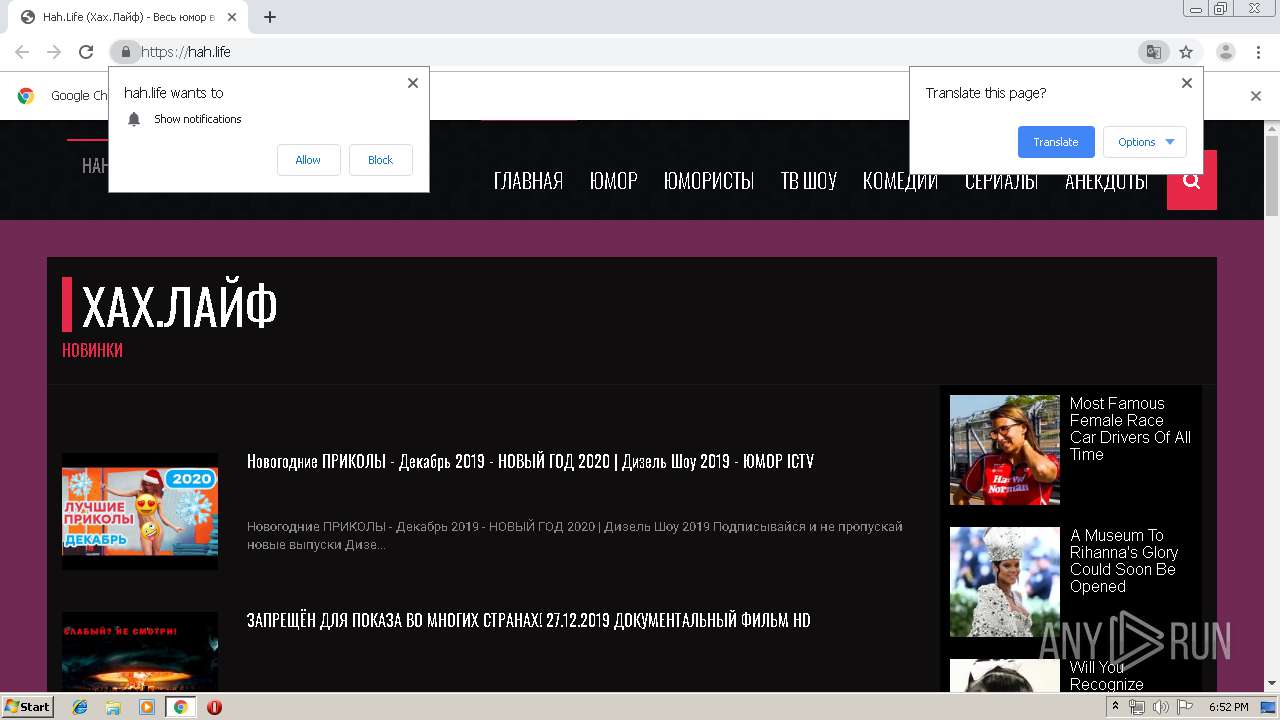Click the scrollbar down arrow
Image resolution: width=1280 pixels, height=720 pixels.
click(x=1272, y=684)
